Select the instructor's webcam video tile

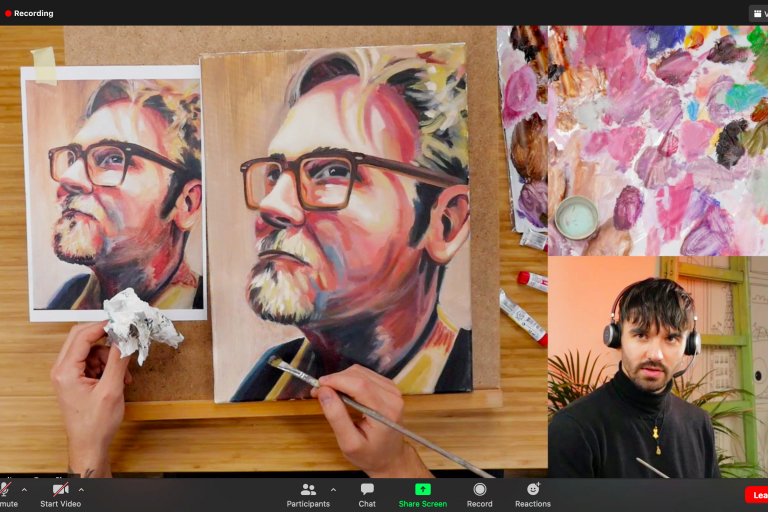(x=657, y=366)
